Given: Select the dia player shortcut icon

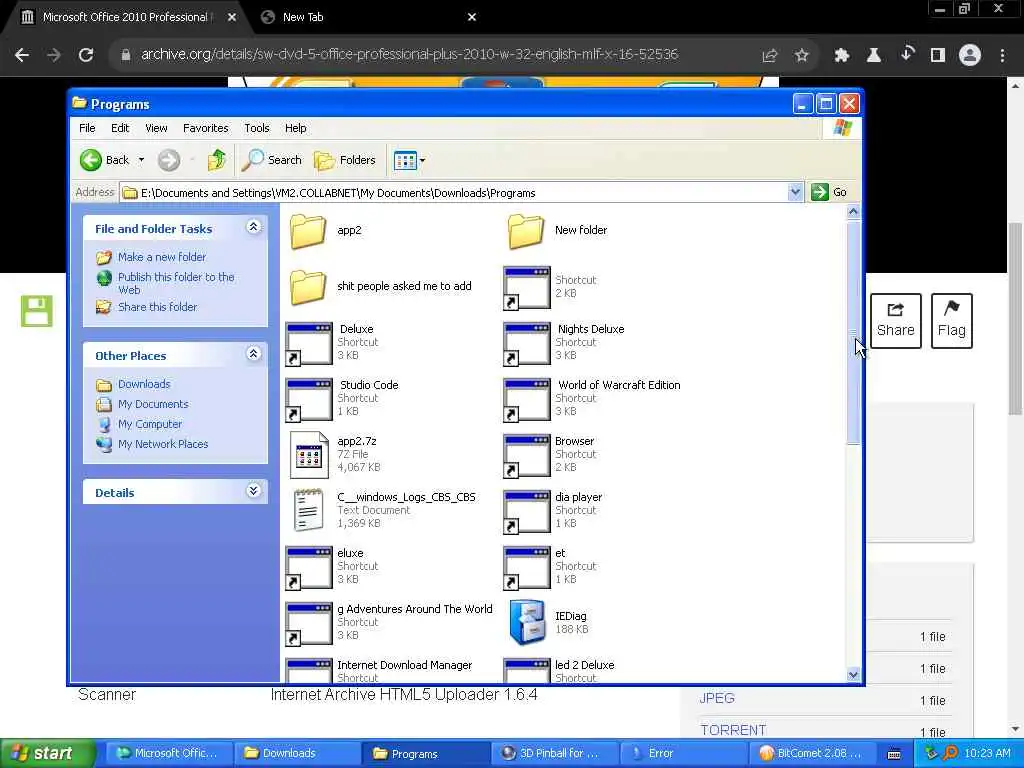Looking at the screenshot, I should [526, 512].
